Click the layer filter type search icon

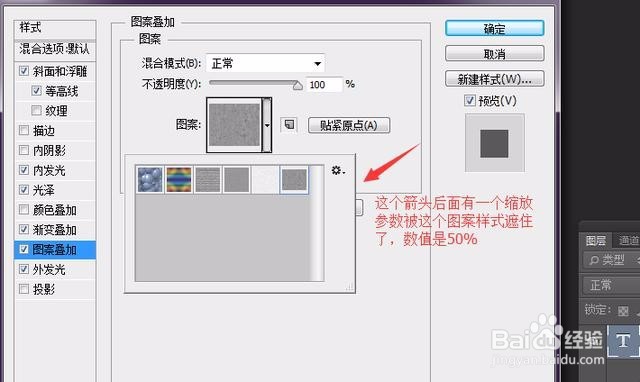tap(594, 260)
